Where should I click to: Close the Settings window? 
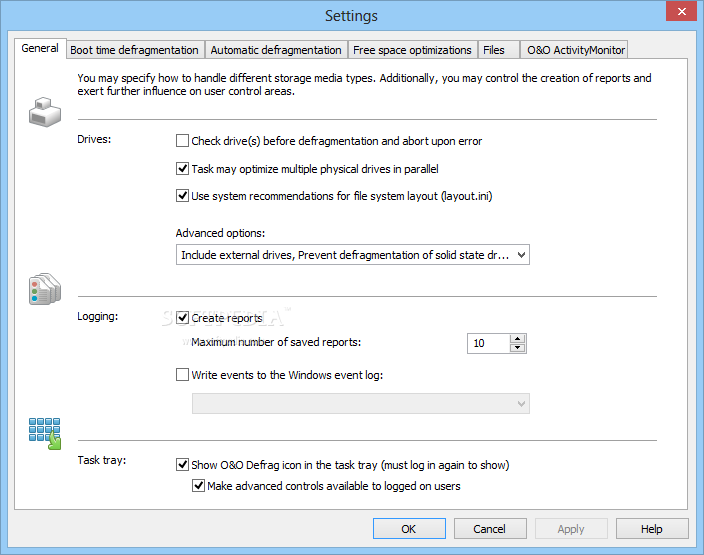(x=681, y=11)
